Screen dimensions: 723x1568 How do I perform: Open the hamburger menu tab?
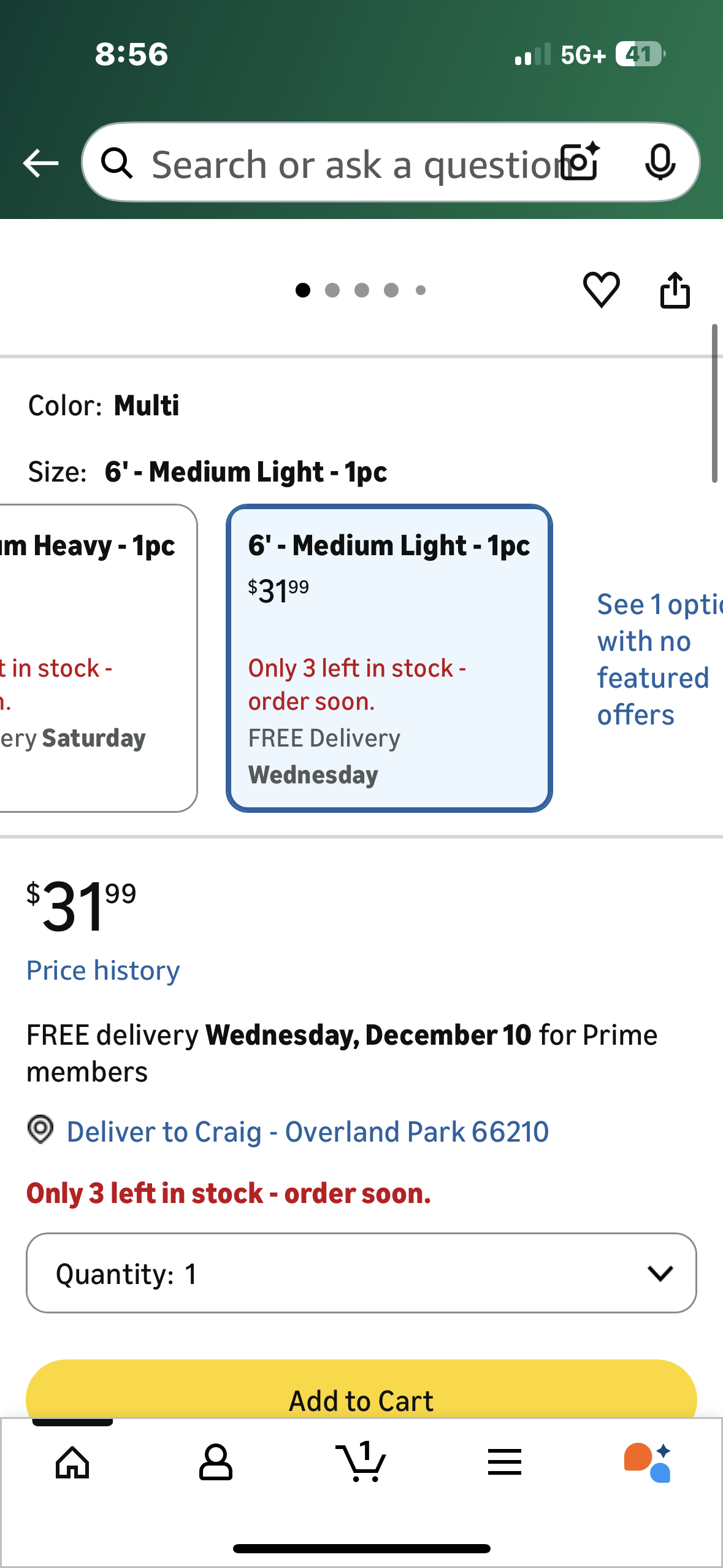505,1462
